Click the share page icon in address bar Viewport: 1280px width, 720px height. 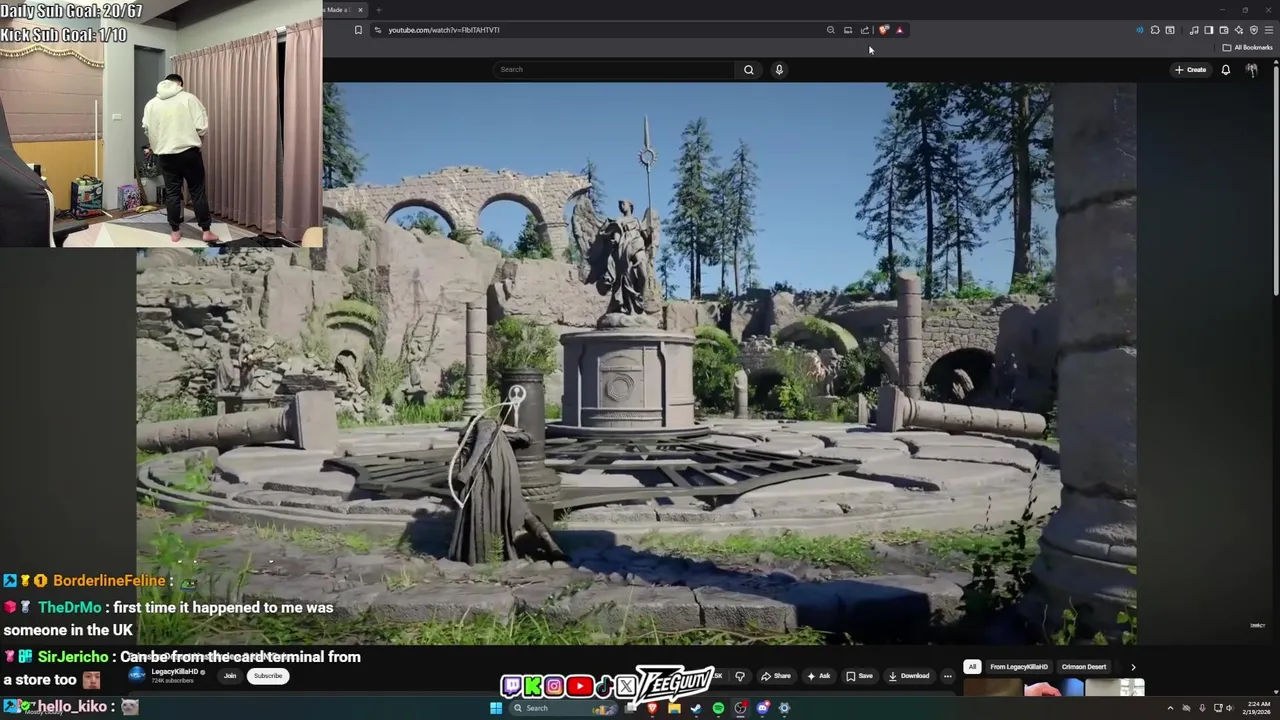point(865,30)
